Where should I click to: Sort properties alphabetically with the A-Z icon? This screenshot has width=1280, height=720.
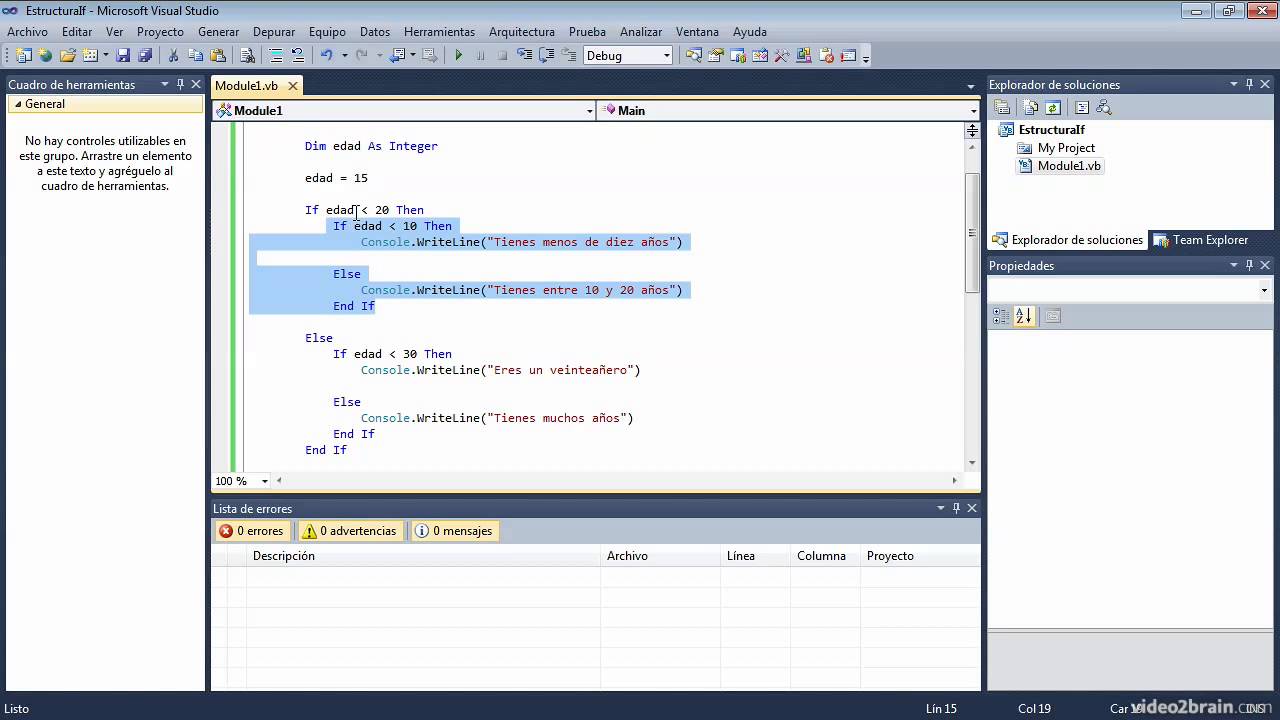[x=1023, y=316]
